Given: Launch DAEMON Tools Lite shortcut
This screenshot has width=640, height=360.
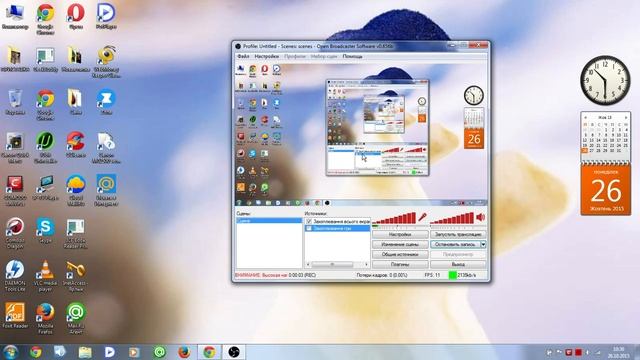Looking at the screenshot, I should click(15, 276).
